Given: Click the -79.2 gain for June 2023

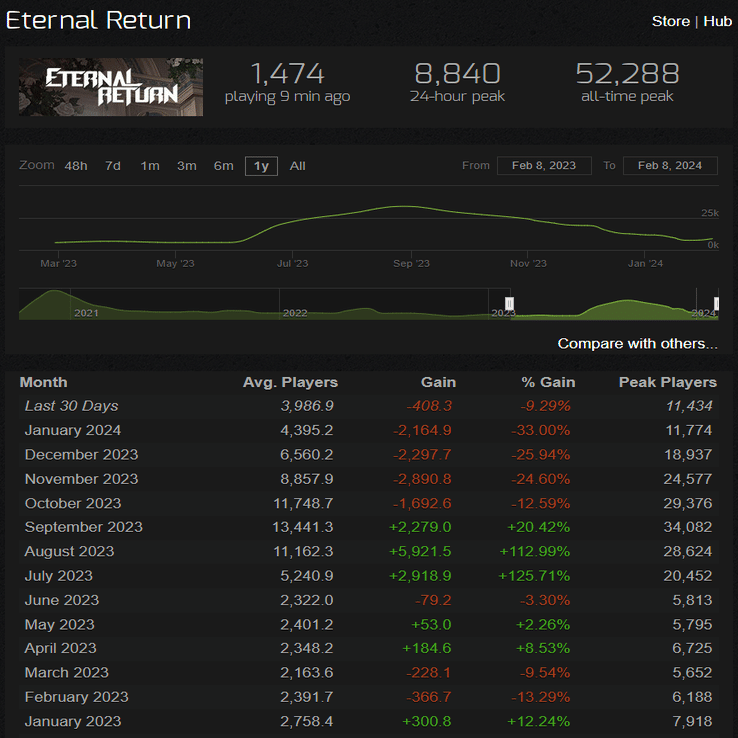Looking at the screenshot, I should click(x=433, y=600).
